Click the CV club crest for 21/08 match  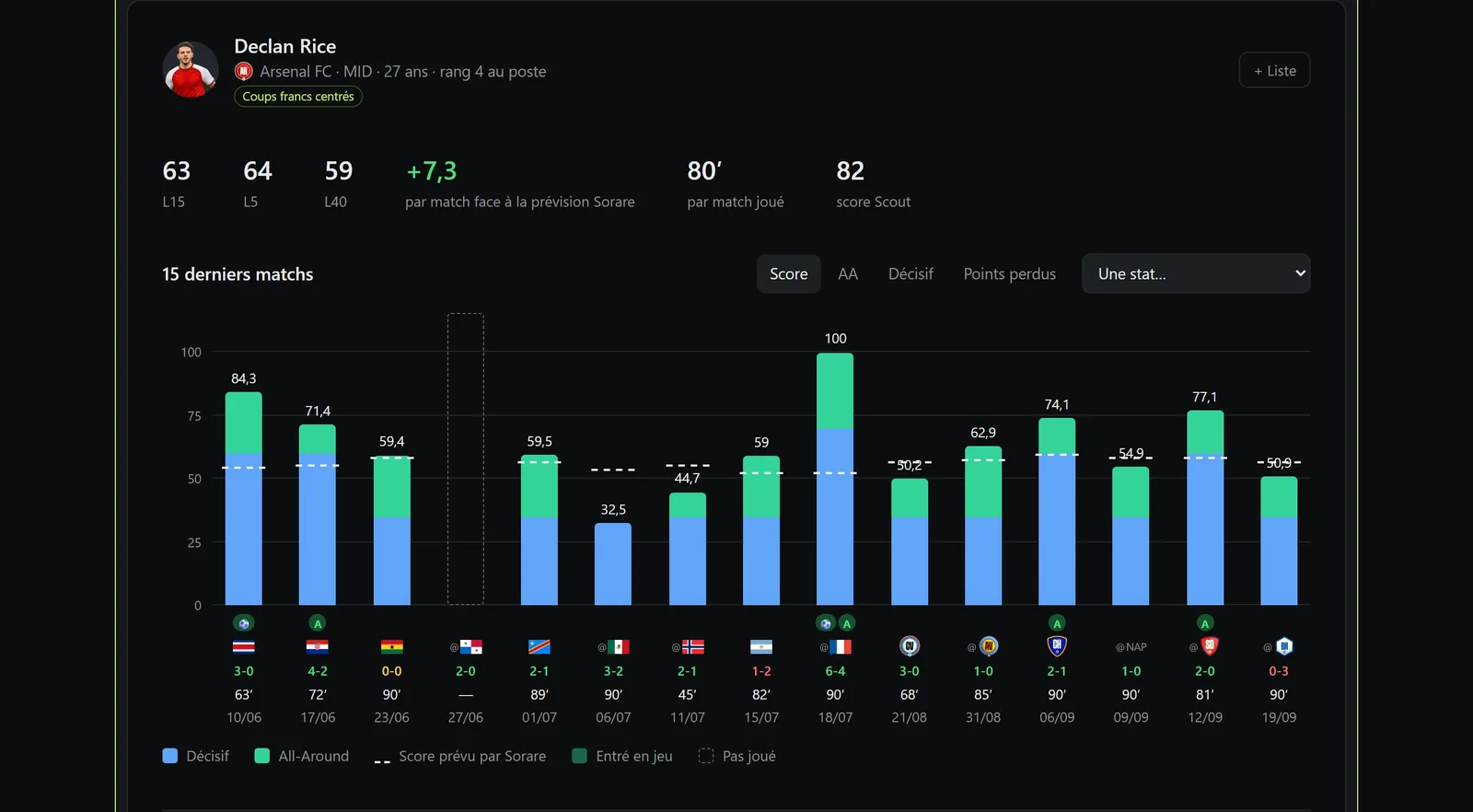(910, 646)
